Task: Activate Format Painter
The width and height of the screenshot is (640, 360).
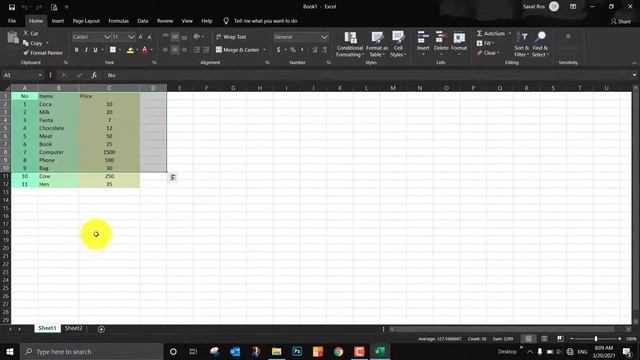Action: (43, 53)
